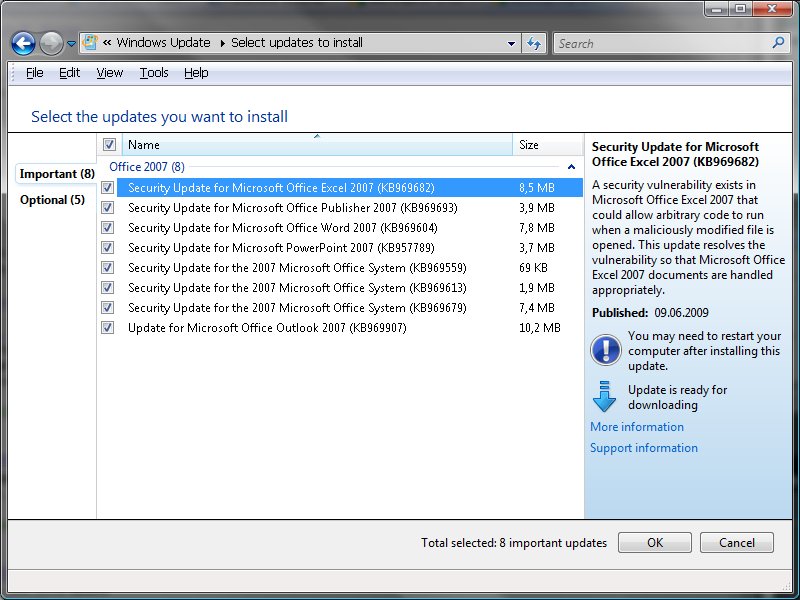Open the More information link
This screenshot has height=600, width=800.
(x=637, y=427)
